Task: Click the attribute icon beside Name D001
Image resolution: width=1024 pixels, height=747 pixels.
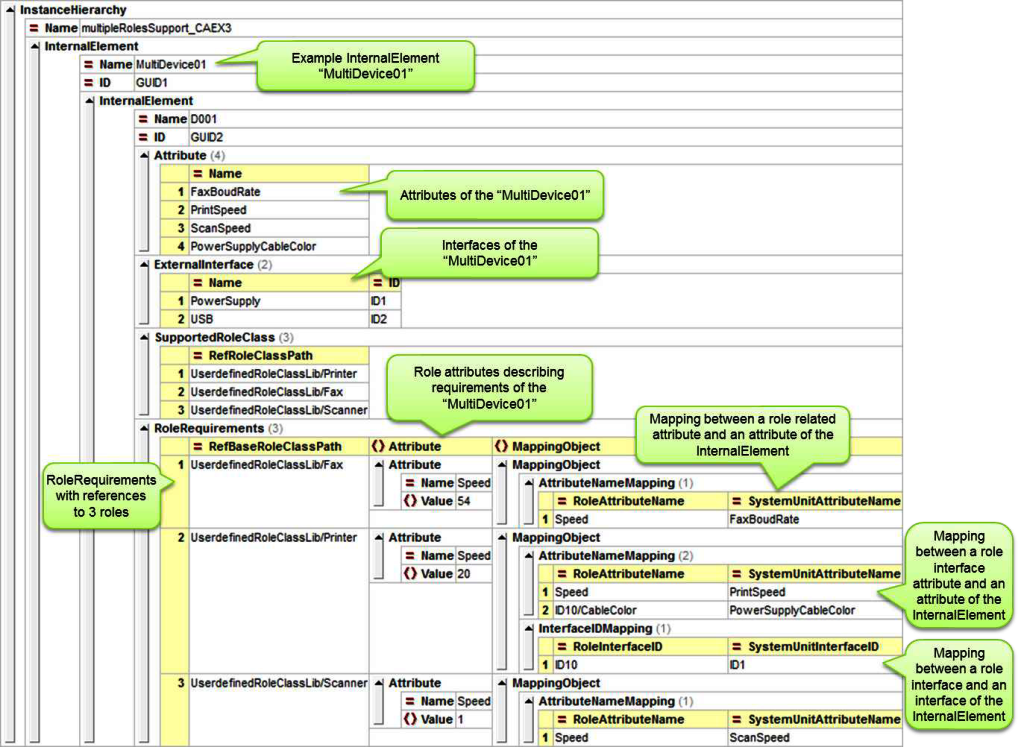Action: (x=144, y=119)
